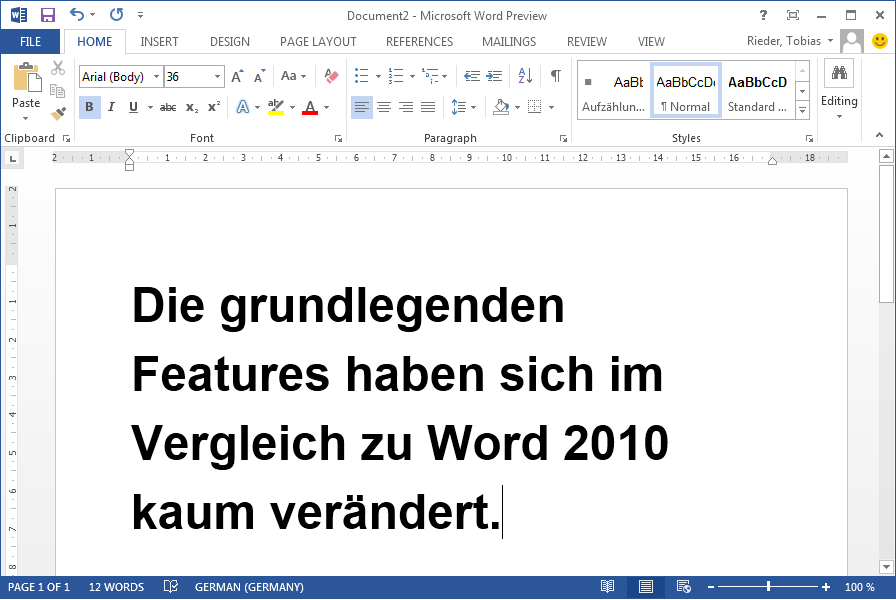Switch to Full Screen ribbon display options

click(793, 15)
